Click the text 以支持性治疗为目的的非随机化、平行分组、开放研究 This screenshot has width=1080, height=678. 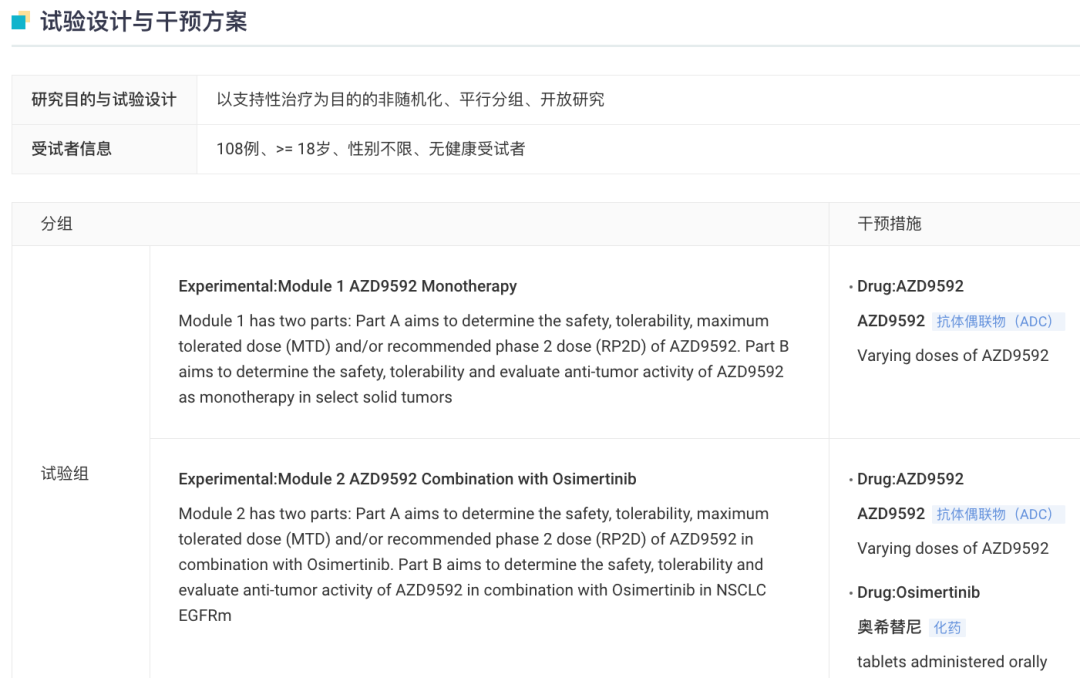click(411, 100)
